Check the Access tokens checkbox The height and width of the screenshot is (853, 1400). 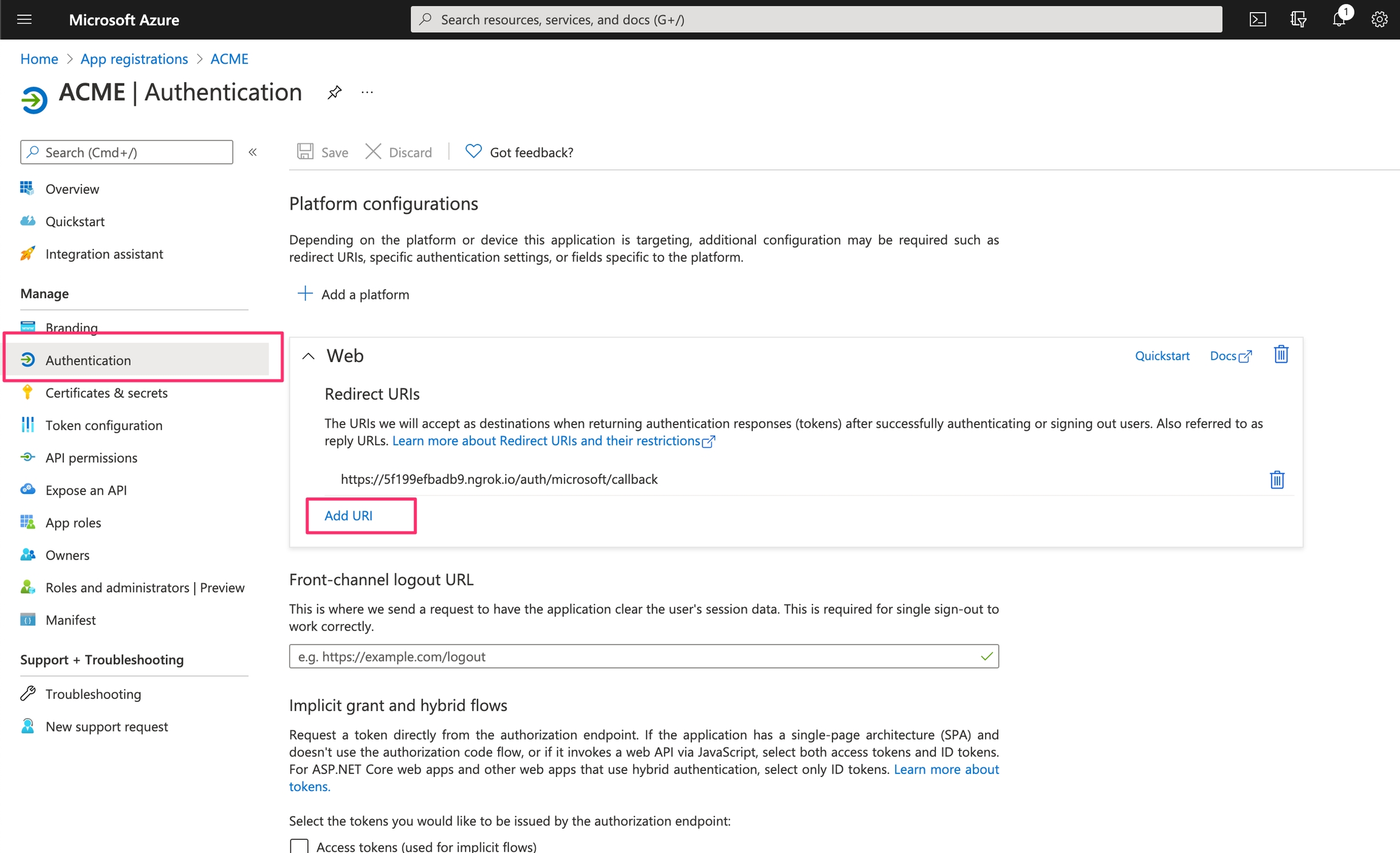coord(299,846)
